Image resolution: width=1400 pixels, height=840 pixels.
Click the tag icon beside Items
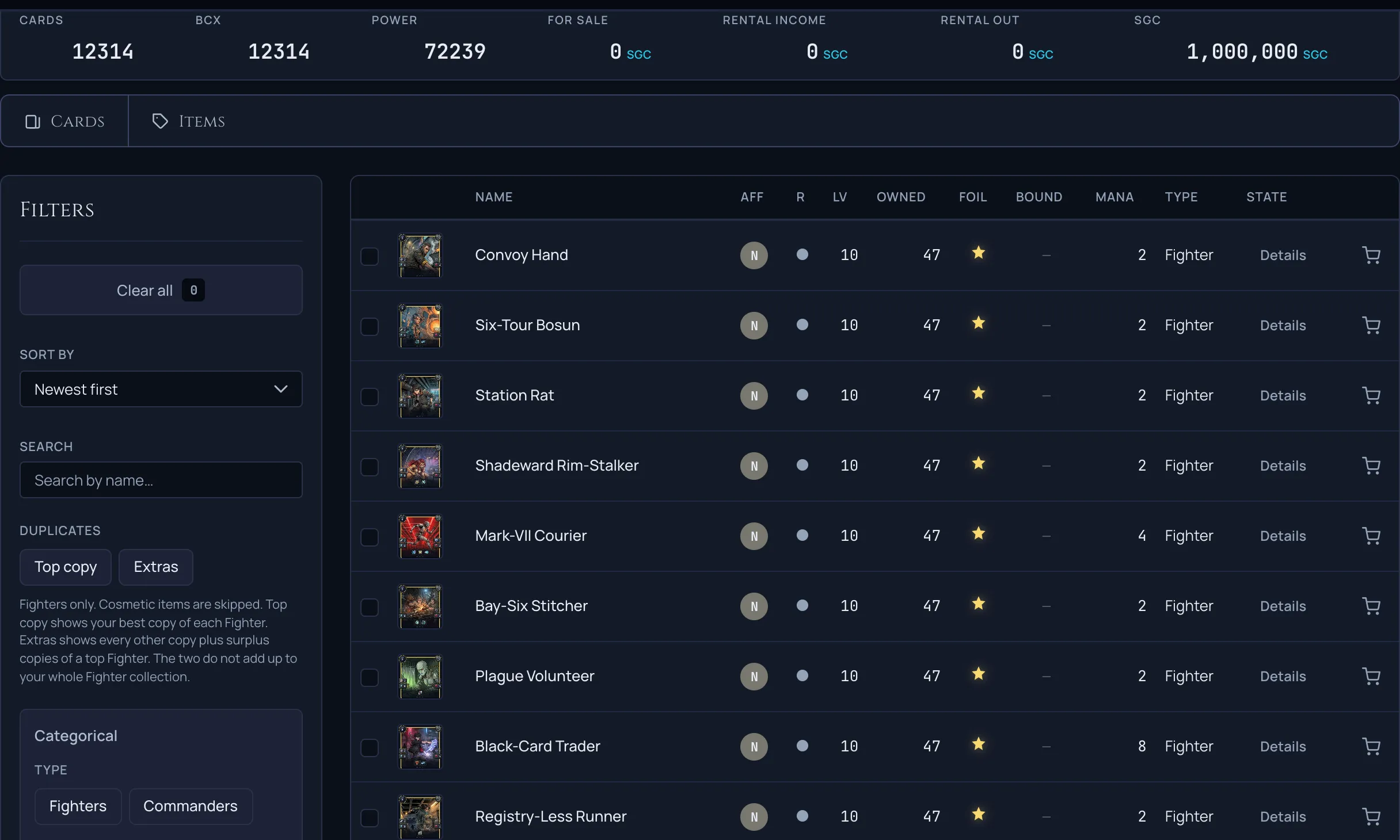click(160, 121)
